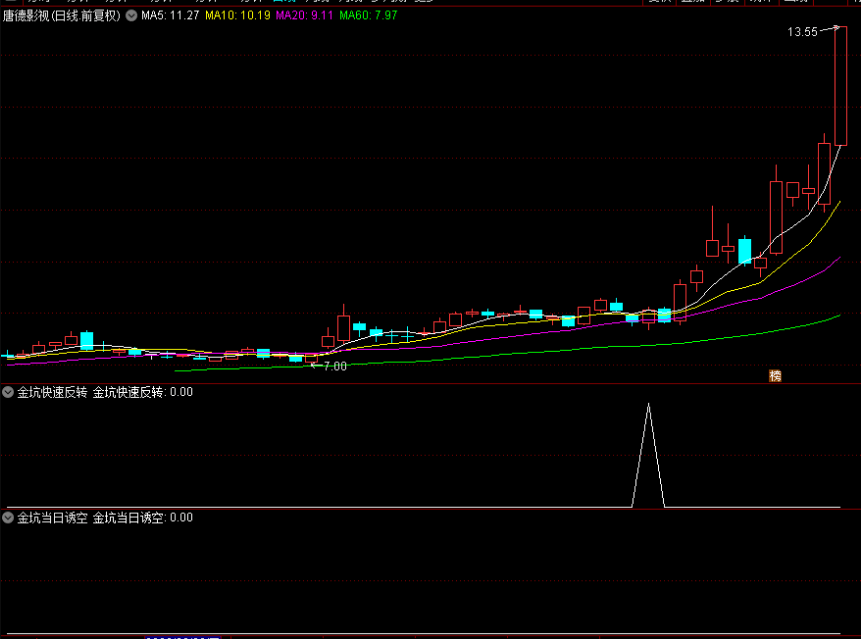Select the magenta MA20: 9.11 label

click(x=304, y=15)
